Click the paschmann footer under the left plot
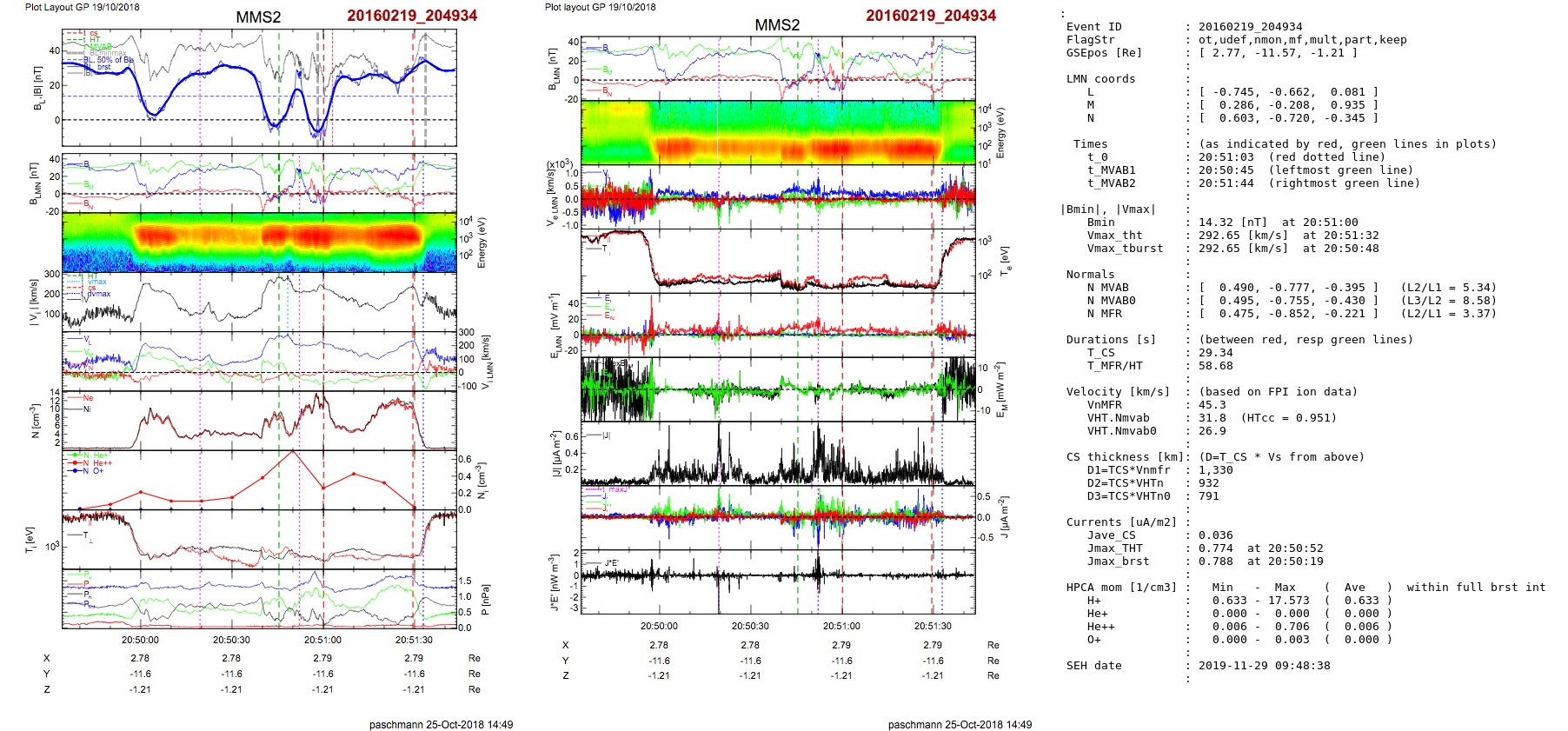The height and width of the screenshot is (731, 1568). 441,724
